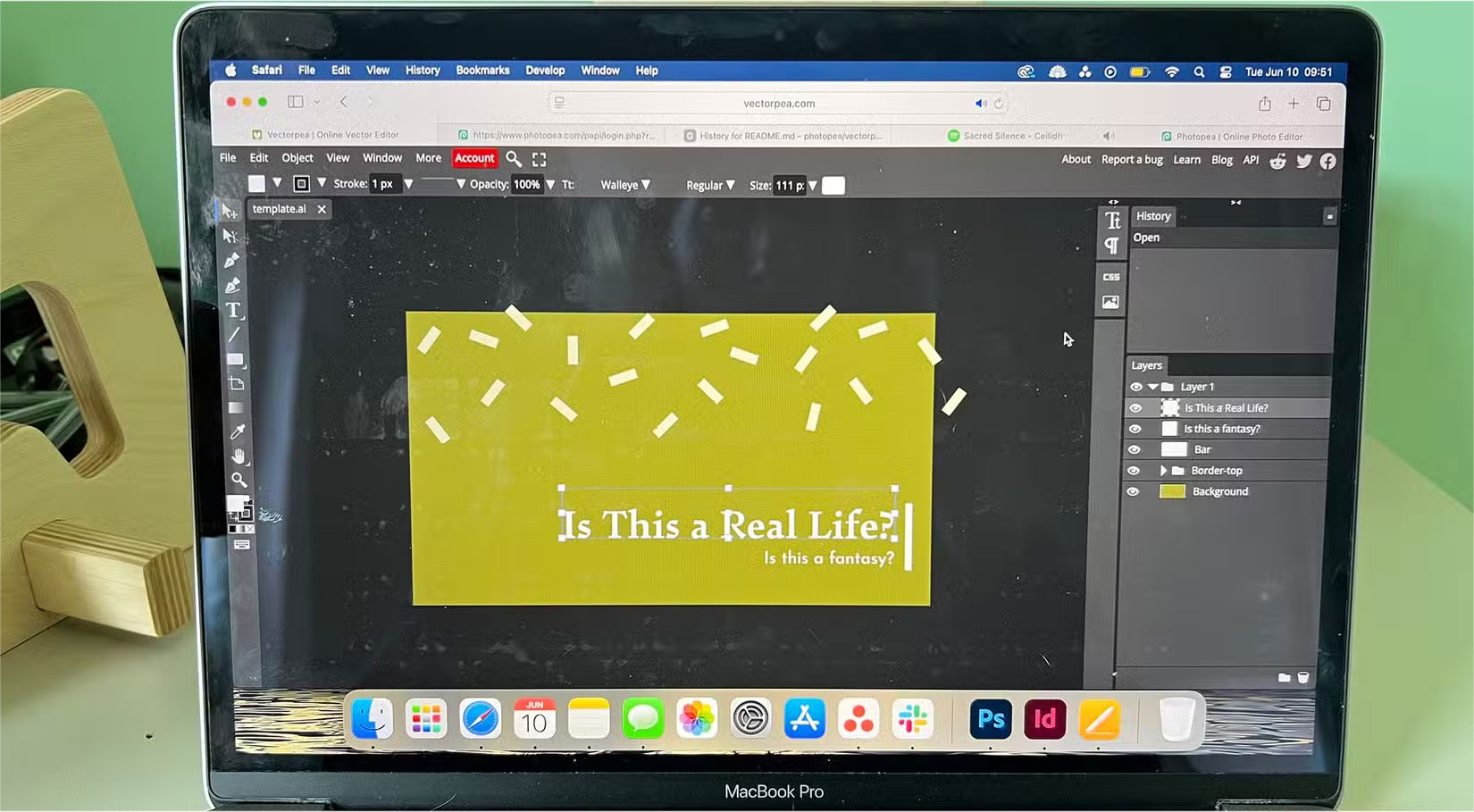This screenshot has height=812, width=1474.
Task: Toggle visibility of the Bar layer
Action: 1135,449
